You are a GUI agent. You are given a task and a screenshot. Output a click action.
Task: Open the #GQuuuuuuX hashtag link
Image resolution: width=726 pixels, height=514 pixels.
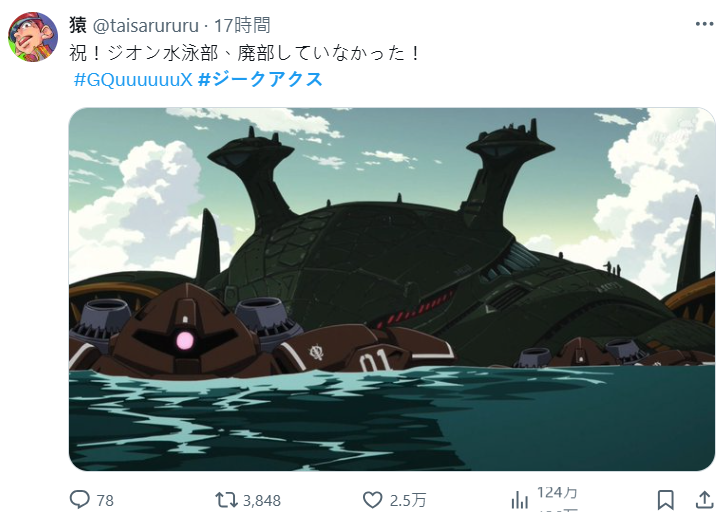click(x=133, y=80)
